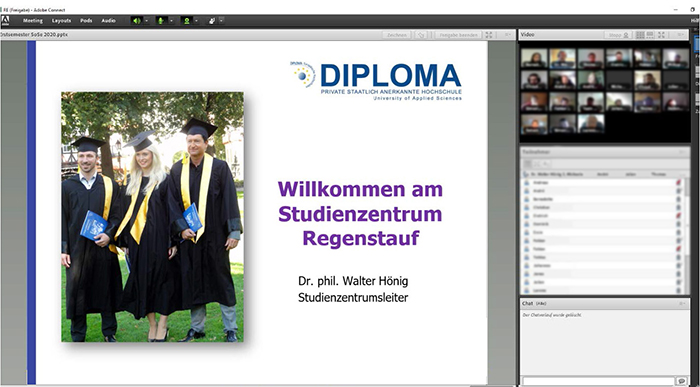The image size is (700, 387).
Task: Open the Meeting menu
Action: pyautogui.click(x=33, y=21)
